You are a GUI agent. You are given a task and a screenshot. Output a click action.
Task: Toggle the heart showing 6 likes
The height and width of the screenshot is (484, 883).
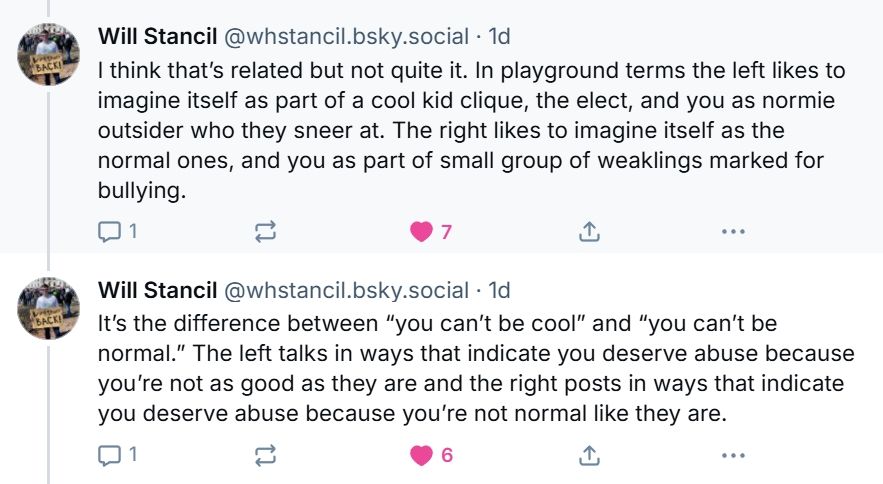(421, 455)
